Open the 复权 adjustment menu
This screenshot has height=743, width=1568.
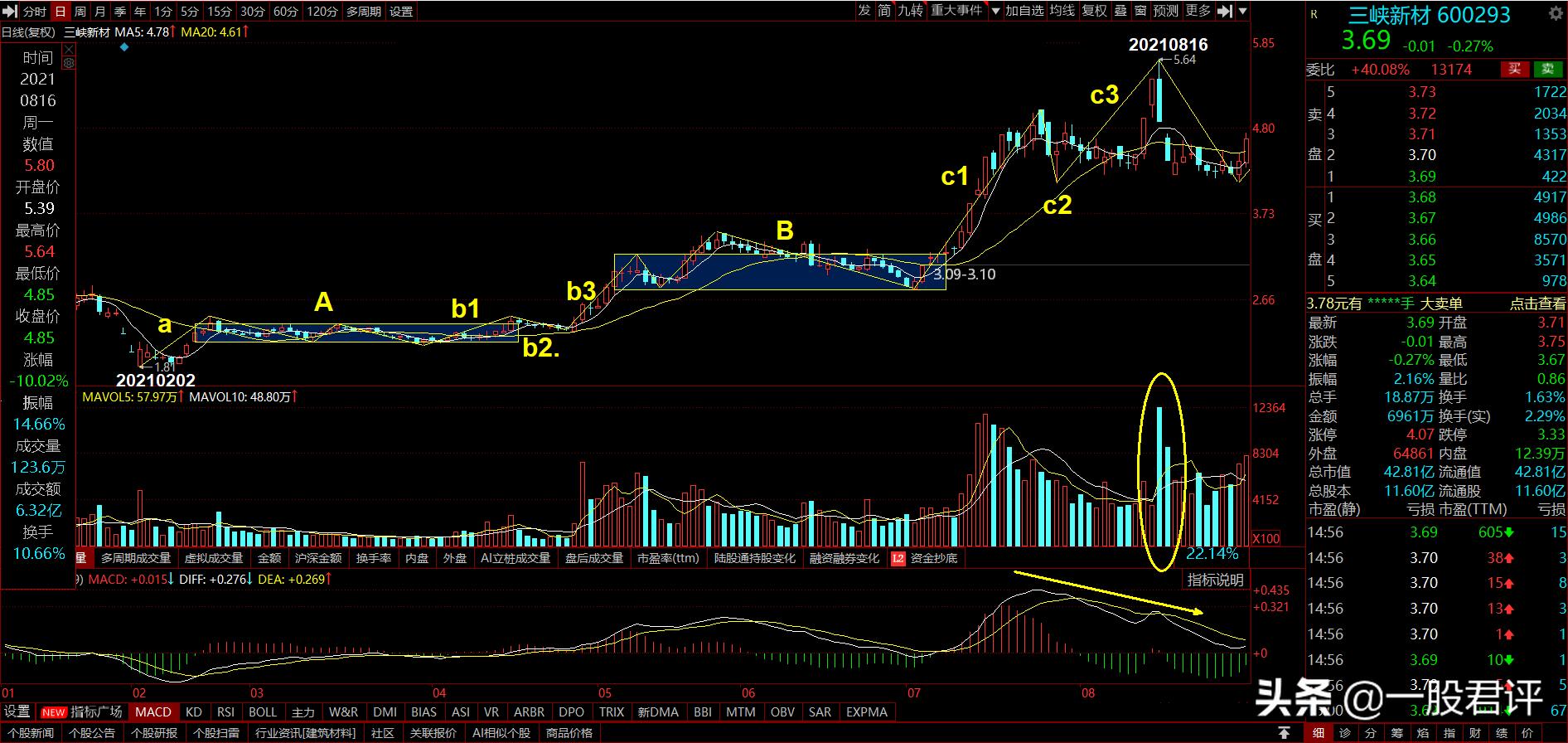pyautogui.click(x=1094, y=11)
